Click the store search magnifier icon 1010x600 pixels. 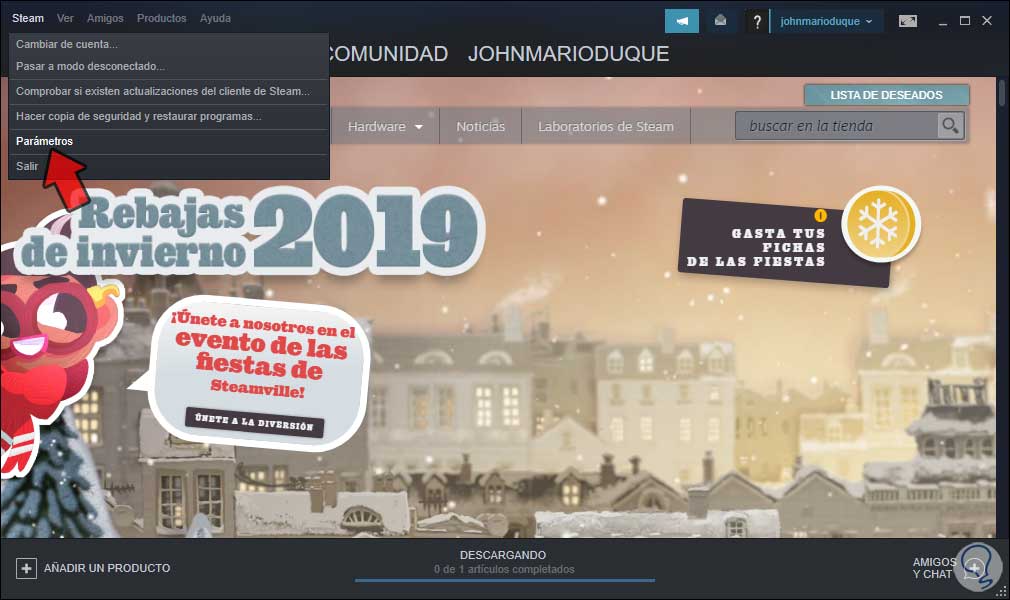click(950, 126)
